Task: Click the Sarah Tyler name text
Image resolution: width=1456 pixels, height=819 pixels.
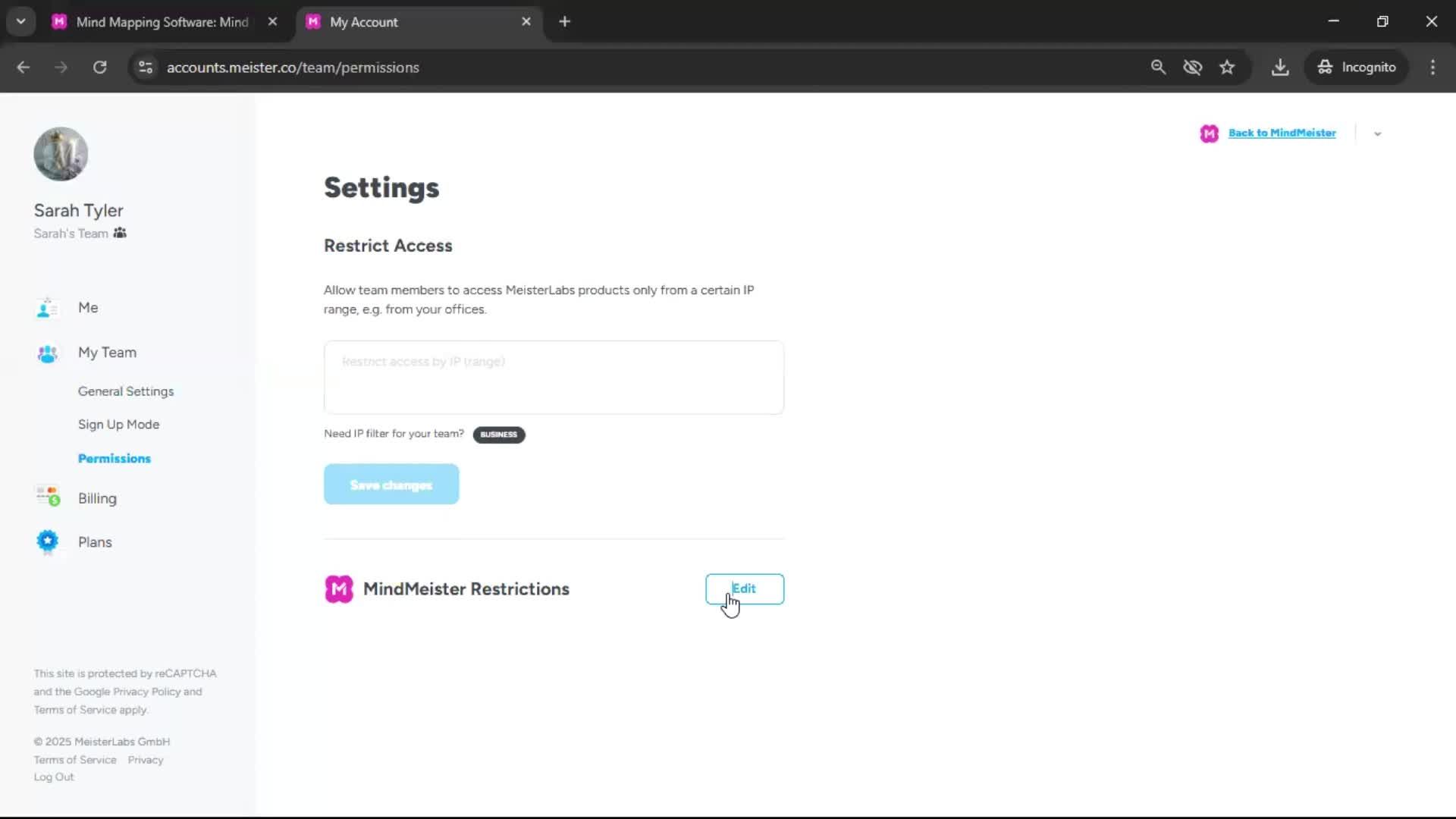Action: 78,211
